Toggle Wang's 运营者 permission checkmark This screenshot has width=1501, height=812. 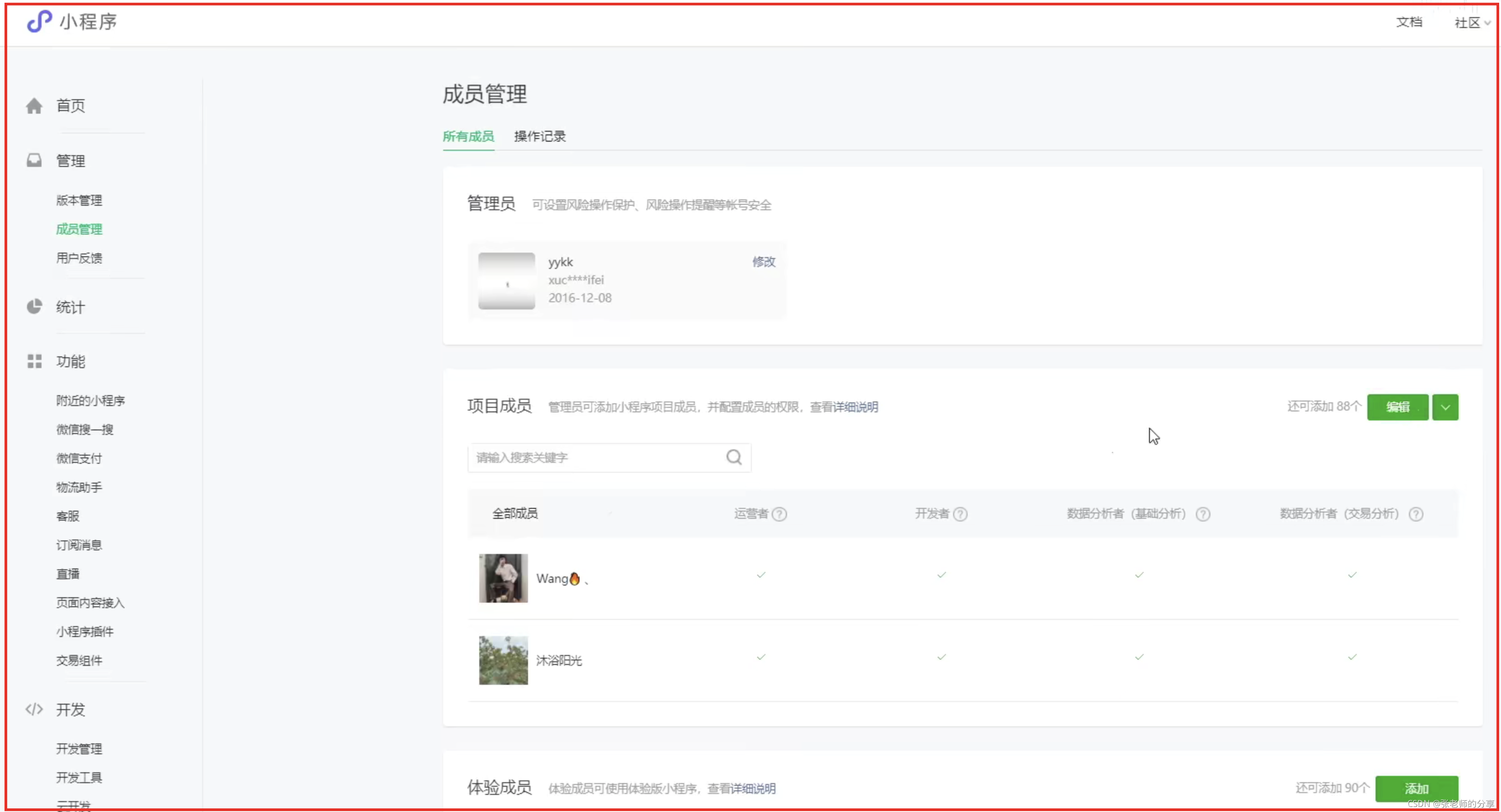pos(761,575)
